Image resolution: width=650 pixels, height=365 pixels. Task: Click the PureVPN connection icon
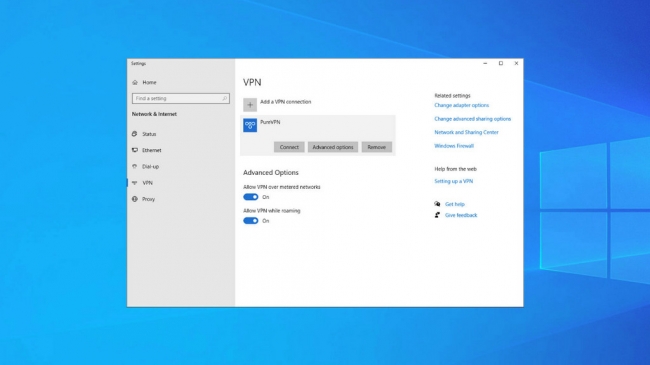(250, 125)
